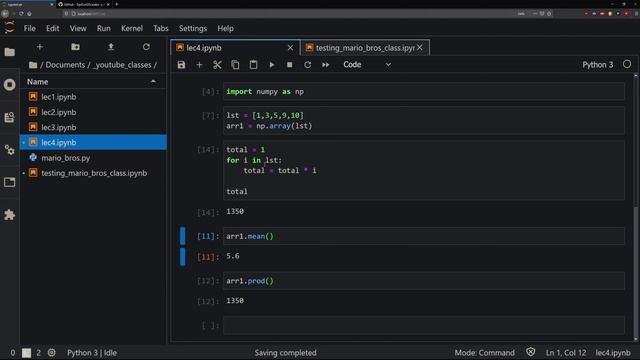
Task: Open the Help menu
Action: click(225, 28)
